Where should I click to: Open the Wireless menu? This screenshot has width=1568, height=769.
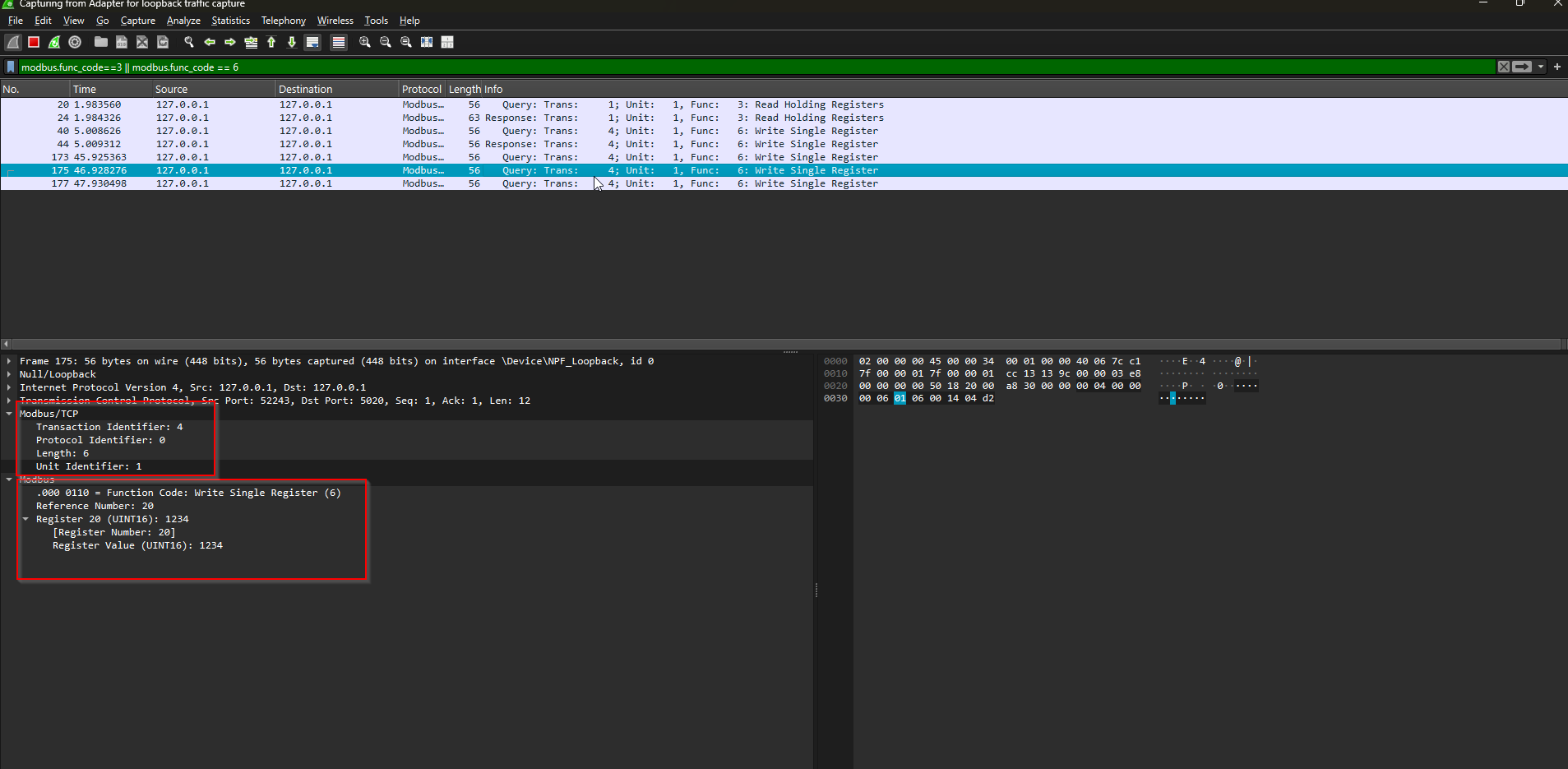[x=335, y=21]
